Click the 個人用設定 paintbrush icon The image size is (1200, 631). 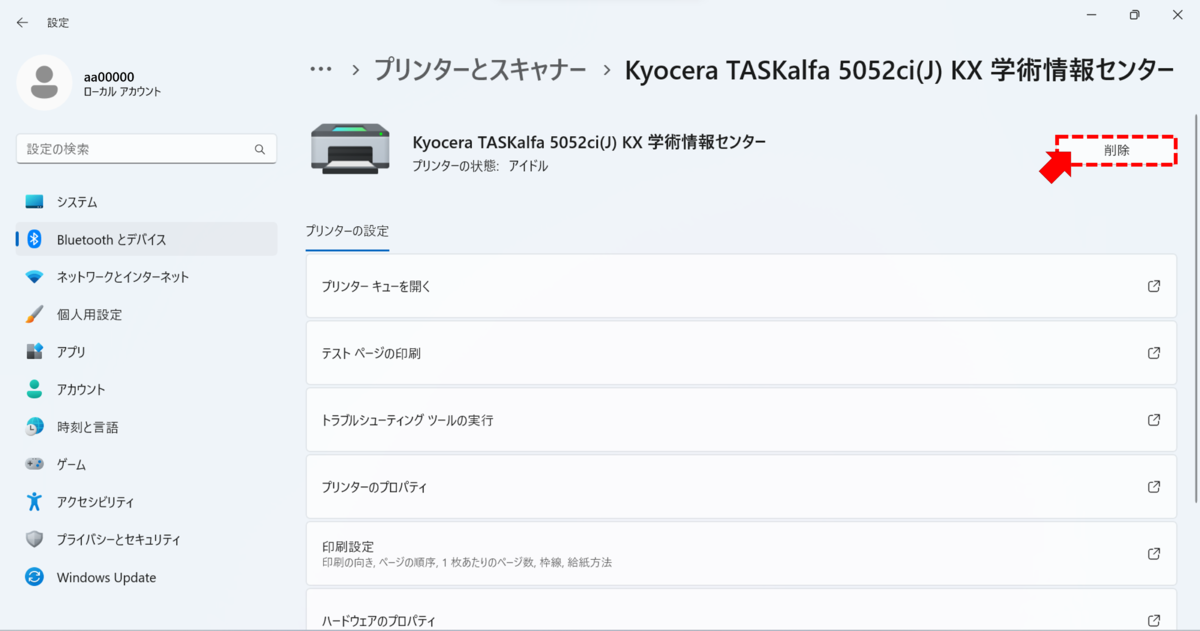tap(35, 314)
